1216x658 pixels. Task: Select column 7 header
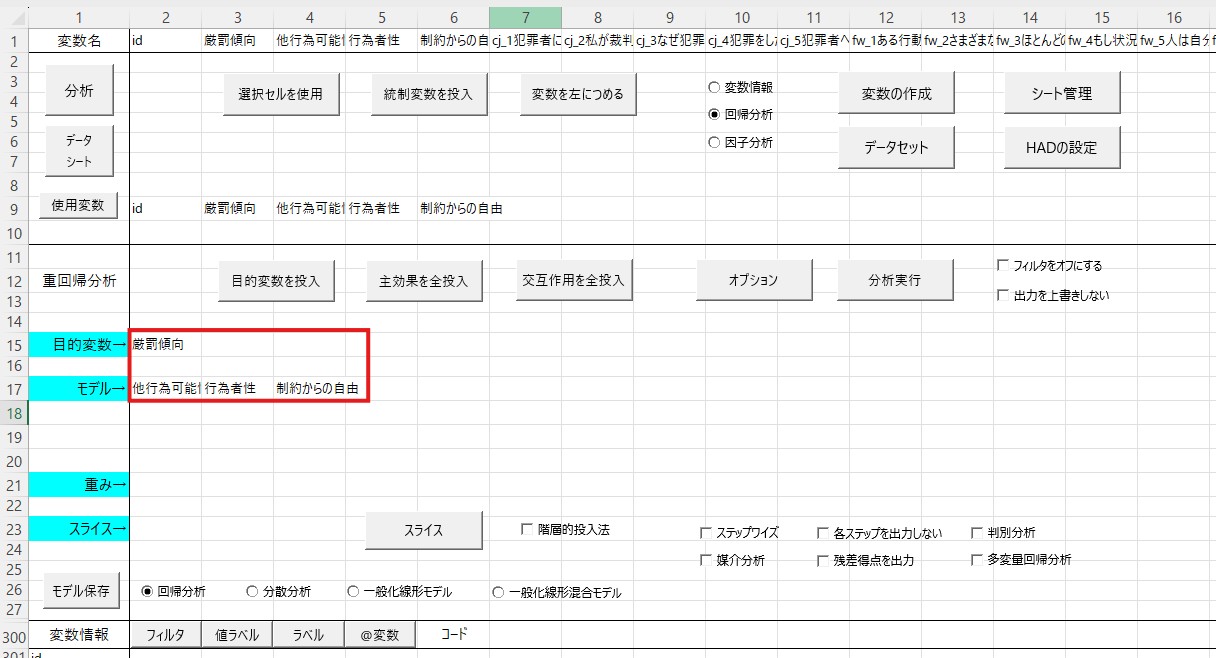pyautogui.click(x=525, y=17)
